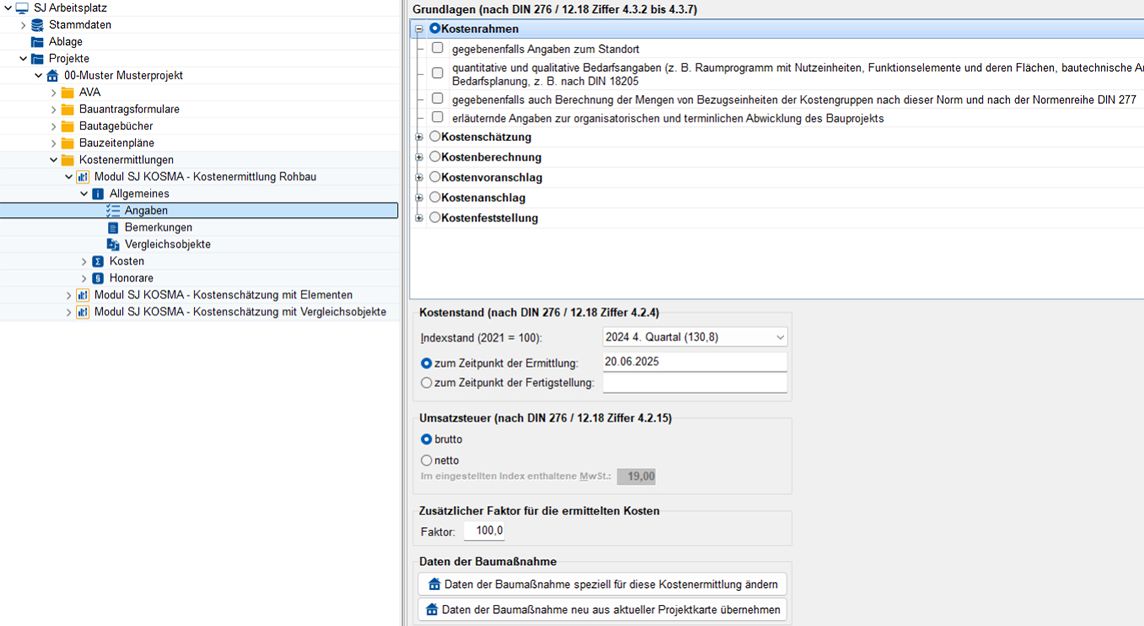Expand the AVA folder in tree
Screen dimensions: 1144x626
tap(54, 93)
